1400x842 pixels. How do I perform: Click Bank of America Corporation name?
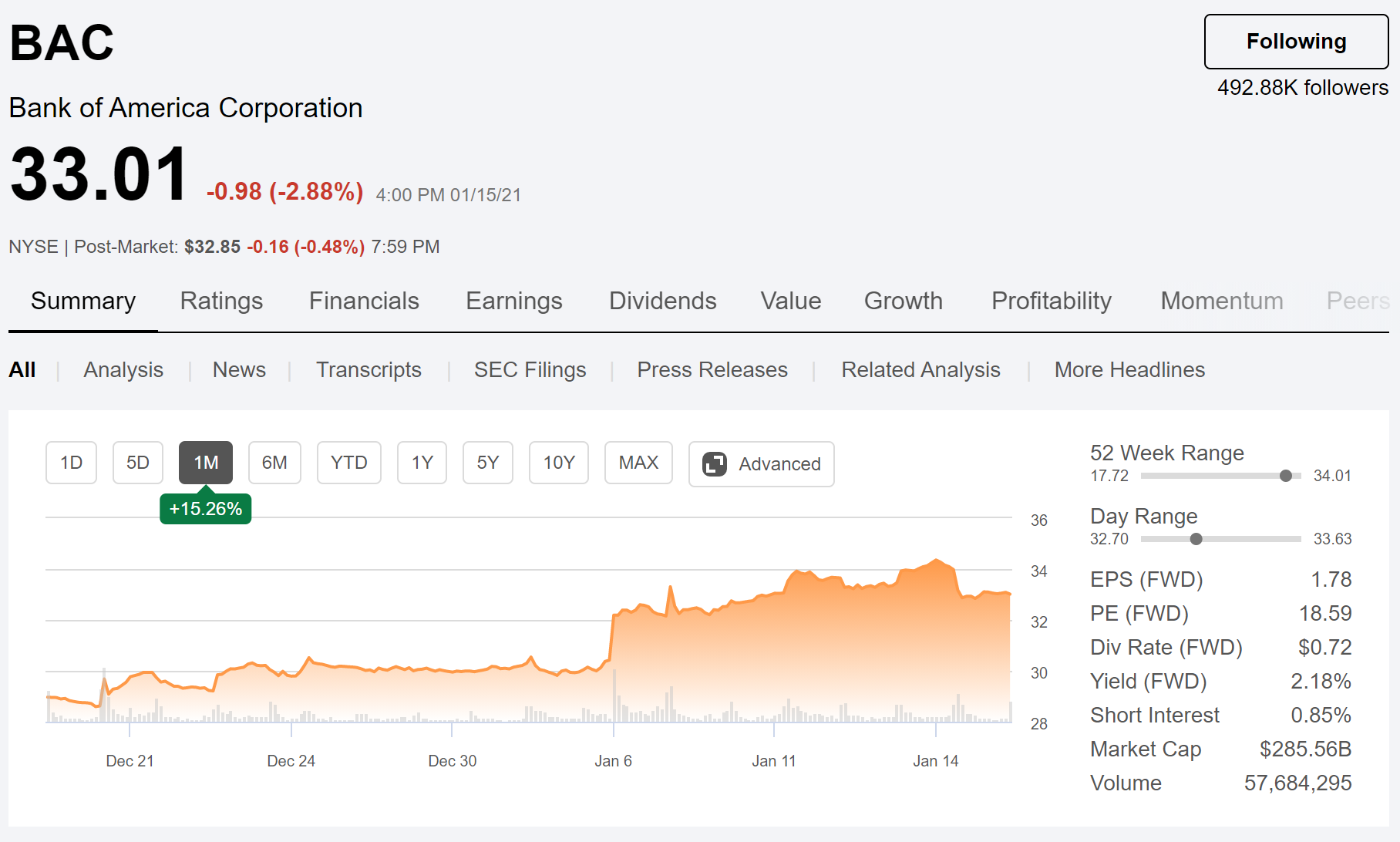coord(186,108)
